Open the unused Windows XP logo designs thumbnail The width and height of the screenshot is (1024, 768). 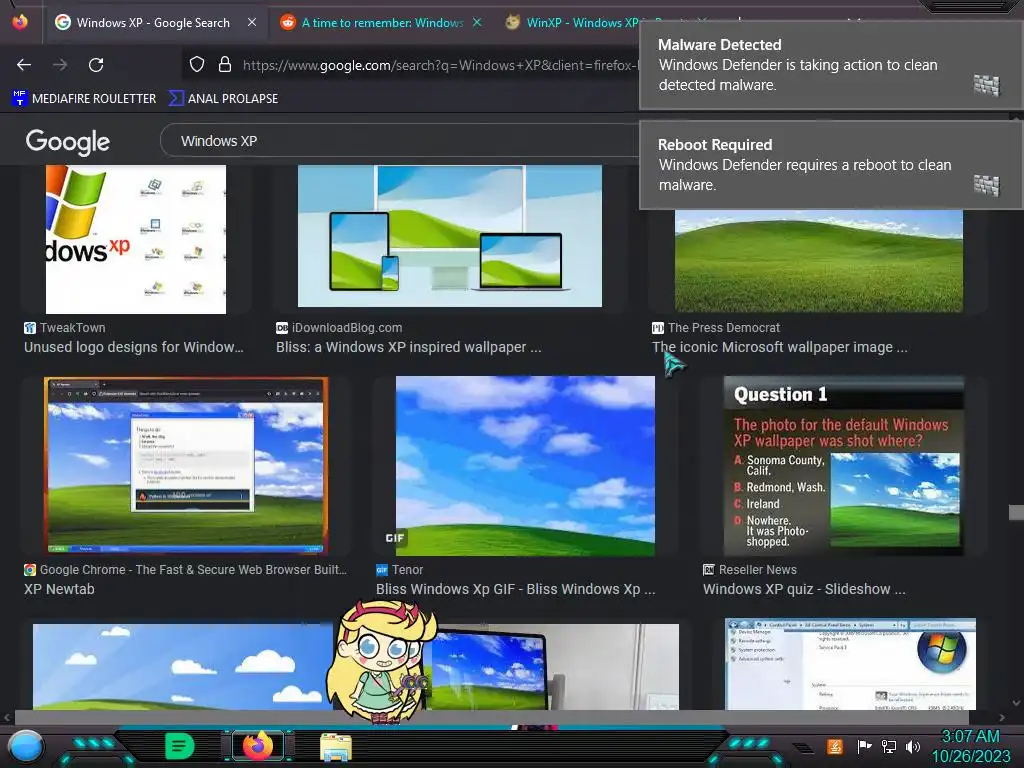coord(136,239)
